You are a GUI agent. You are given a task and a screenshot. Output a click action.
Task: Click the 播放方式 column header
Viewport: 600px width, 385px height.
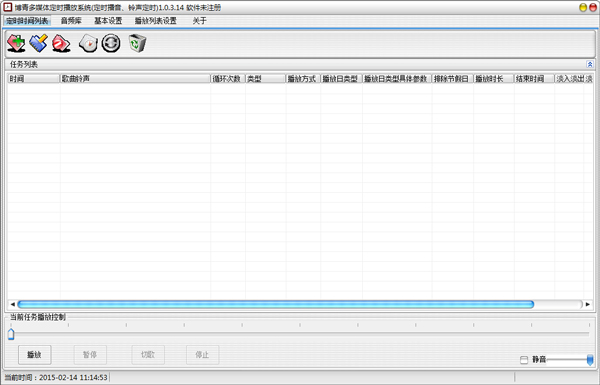pos(303,78)
